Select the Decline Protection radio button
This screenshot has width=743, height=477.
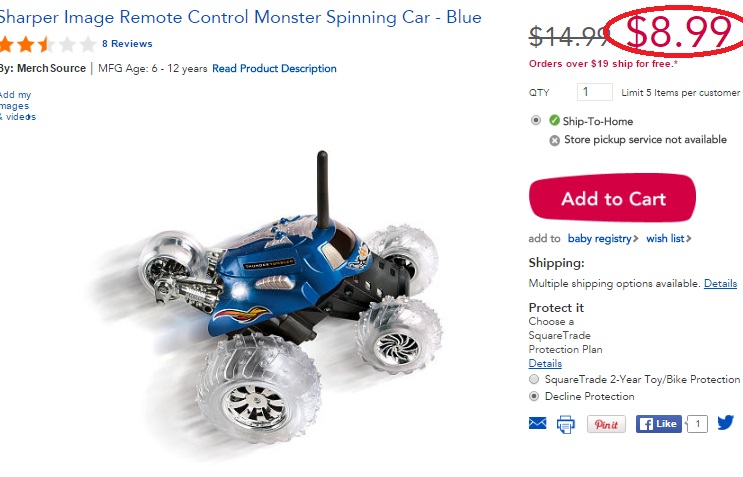click(x=534, y=396)
